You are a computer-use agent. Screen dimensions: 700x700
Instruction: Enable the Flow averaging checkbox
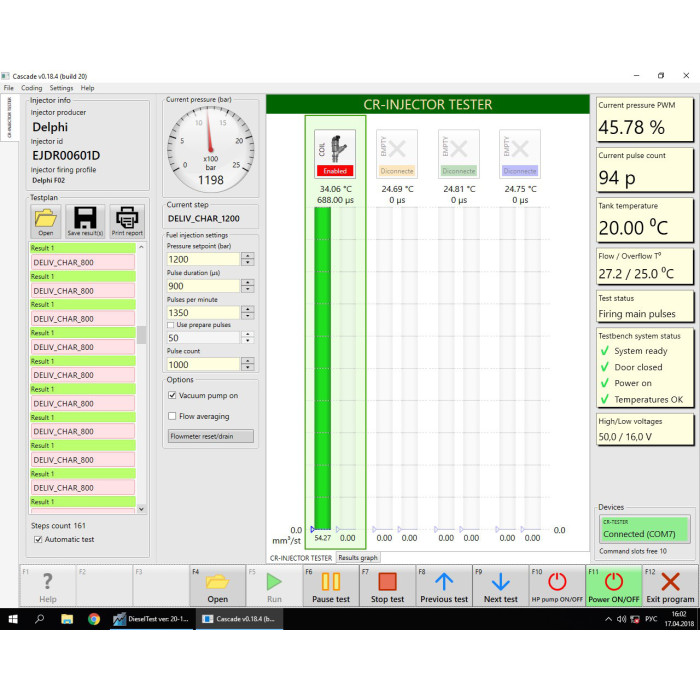pos(172,416)
